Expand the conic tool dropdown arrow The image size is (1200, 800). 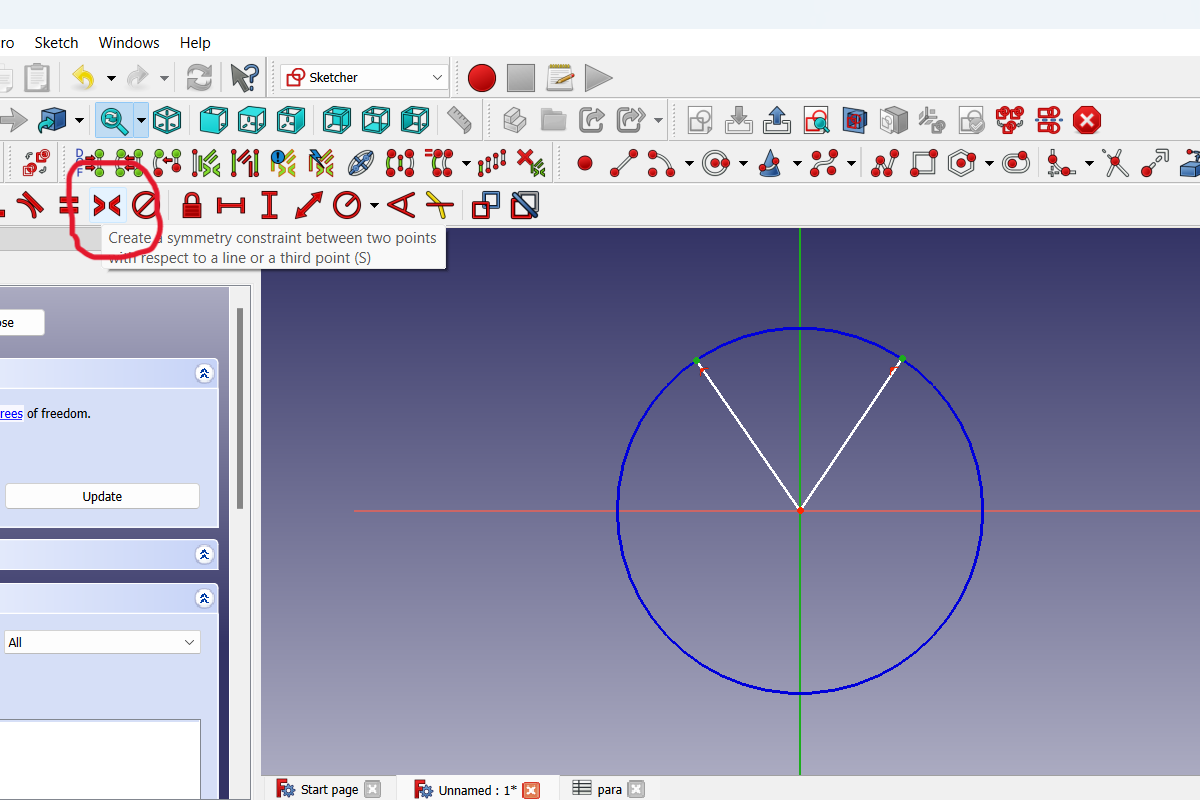pyautogui.click(x=797, y=163)
